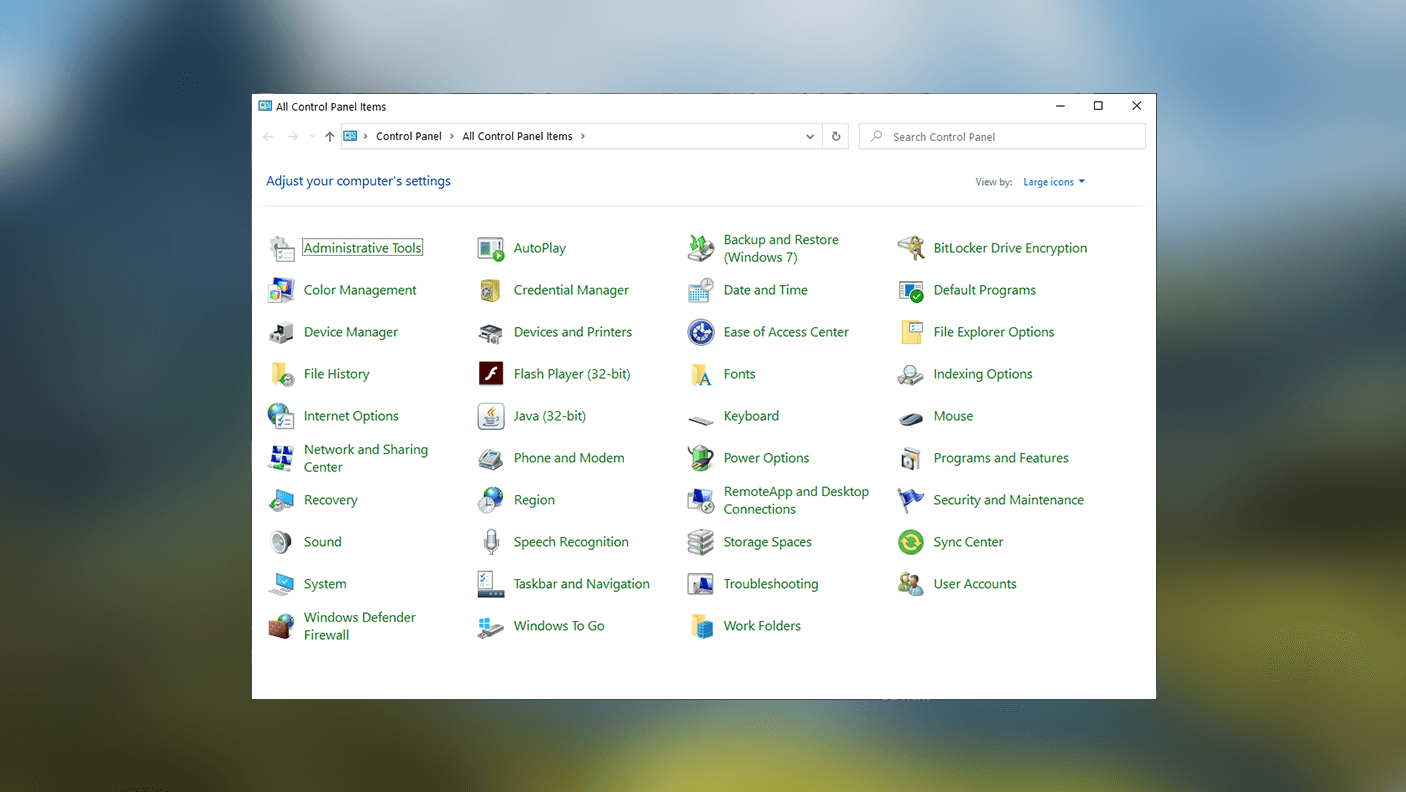Expand the chevron after Control Panel breadcrumb
Image resolution: width=1406 pixels, height=792 pixels.
[x=452, y=137]
